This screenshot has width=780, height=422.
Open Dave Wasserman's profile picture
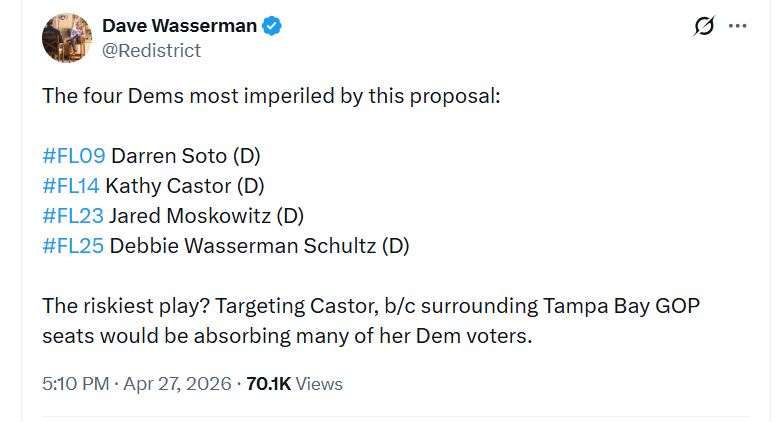point(67,39)
